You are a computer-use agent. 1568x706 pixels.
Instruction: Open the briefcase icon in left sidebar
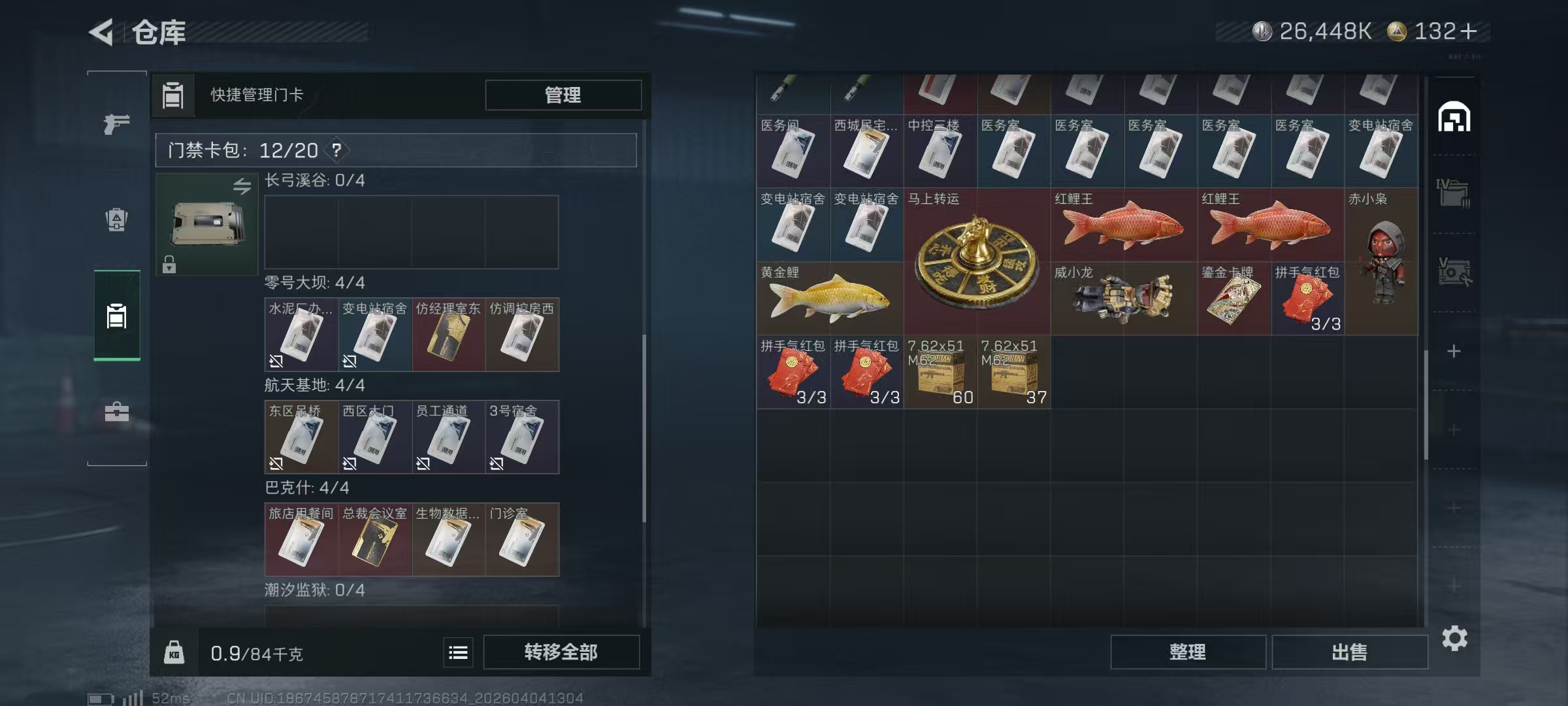click(x=116, y=411)
